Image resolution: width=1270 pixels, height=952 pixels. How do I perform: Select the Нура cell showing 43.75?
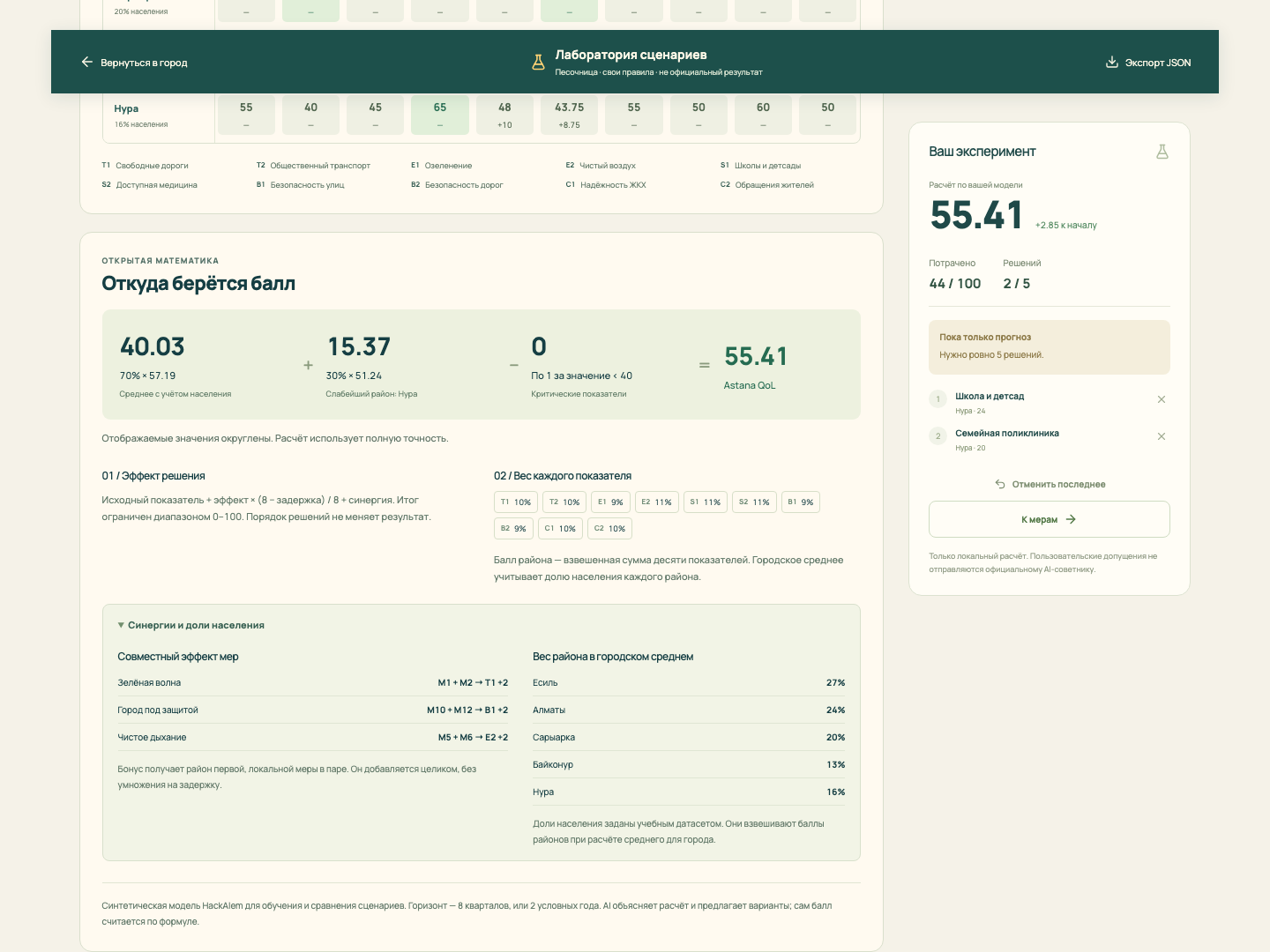point(569,115)
